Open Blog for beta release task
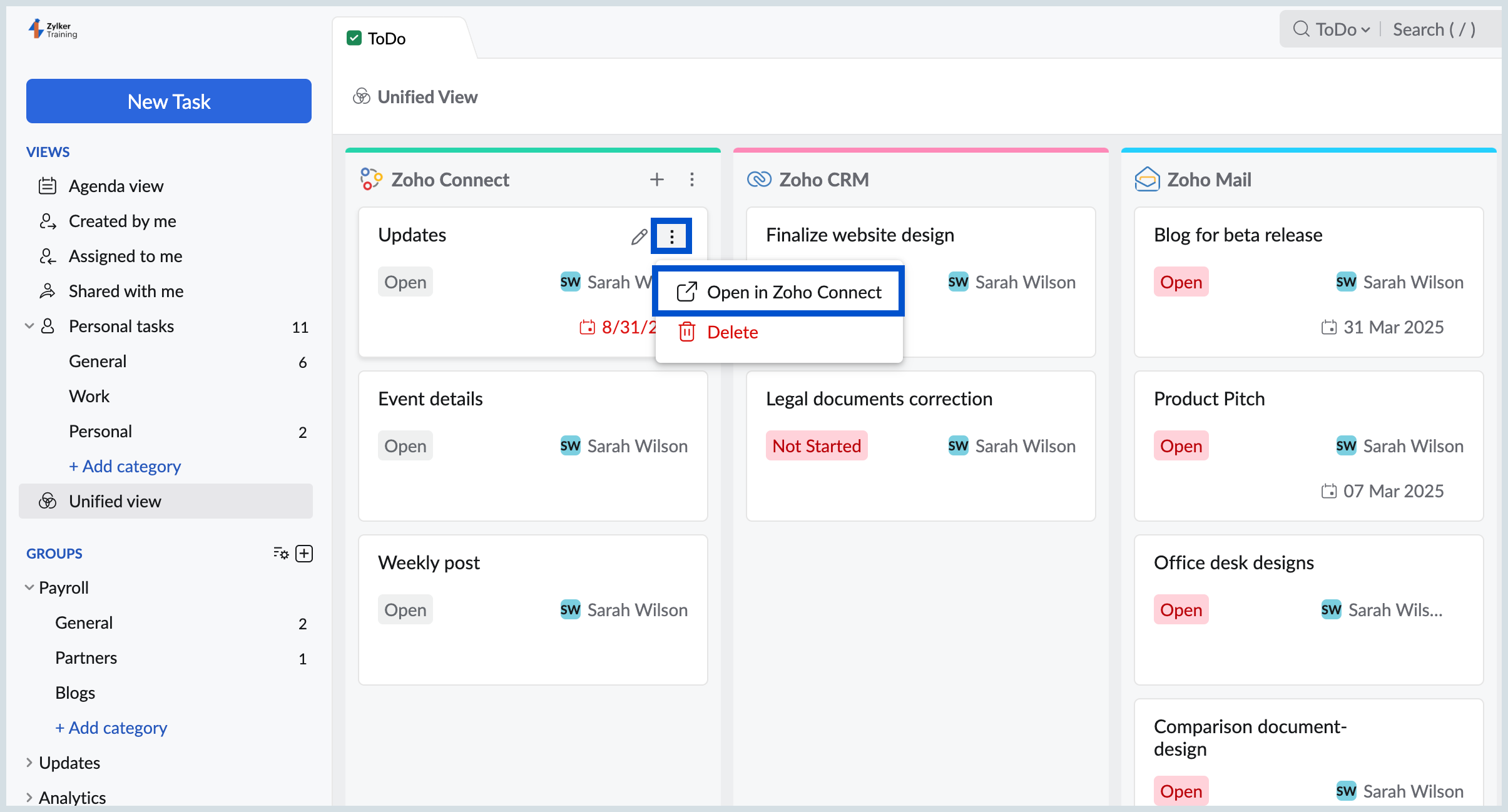Image resolution: width=1508 pixels, height=812 pixels. (x=1238, y=235)
